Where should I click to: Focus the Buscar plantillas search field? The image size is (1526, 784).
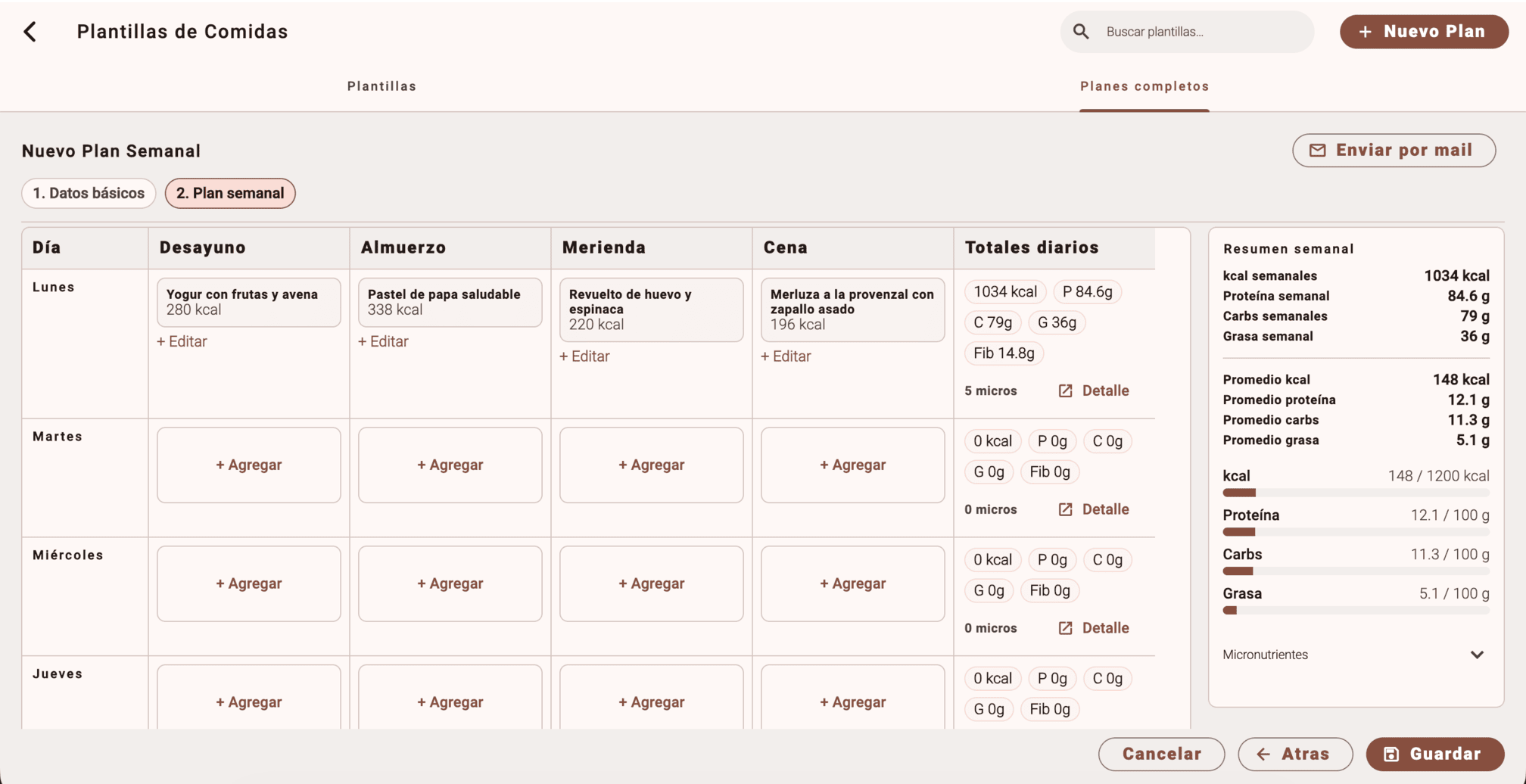[x=1187, y=32]
